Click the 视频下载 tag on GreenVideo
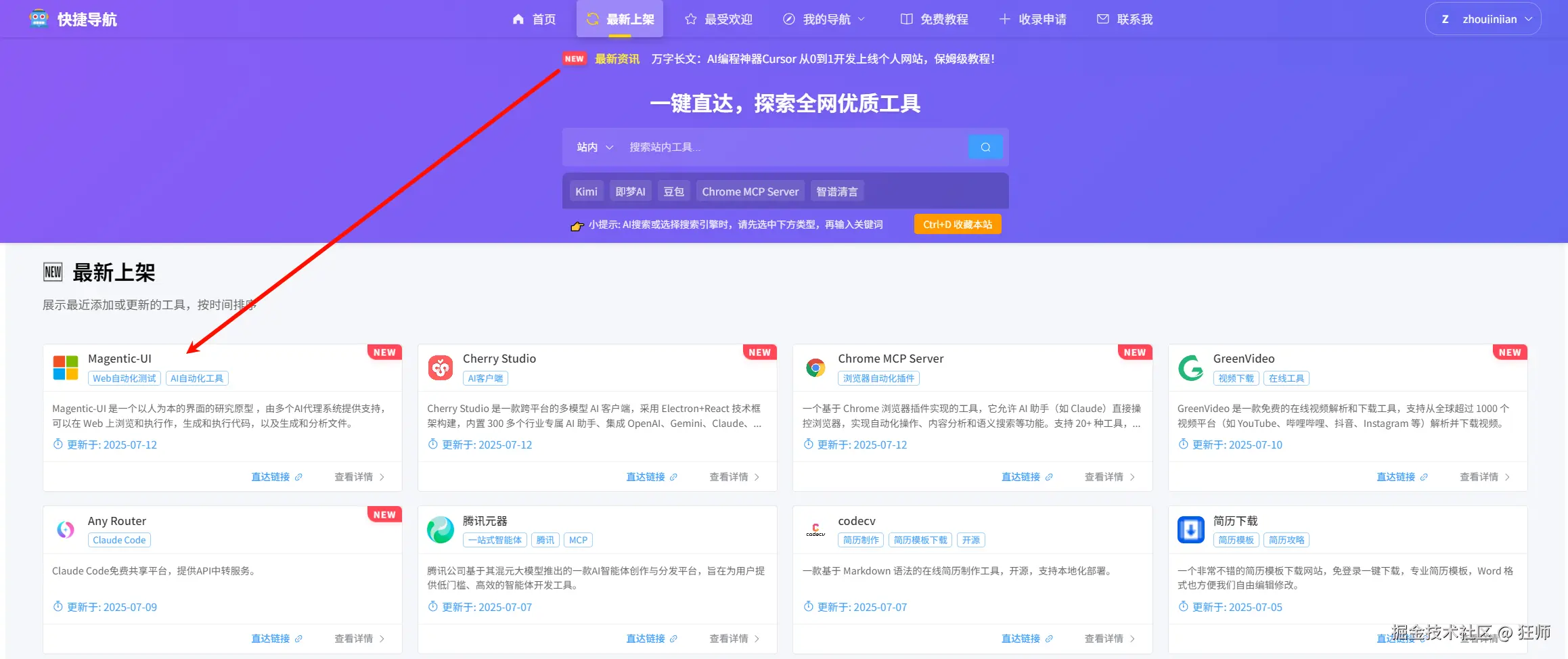This screenshot has width=1568, height=659. [1236, 378]
